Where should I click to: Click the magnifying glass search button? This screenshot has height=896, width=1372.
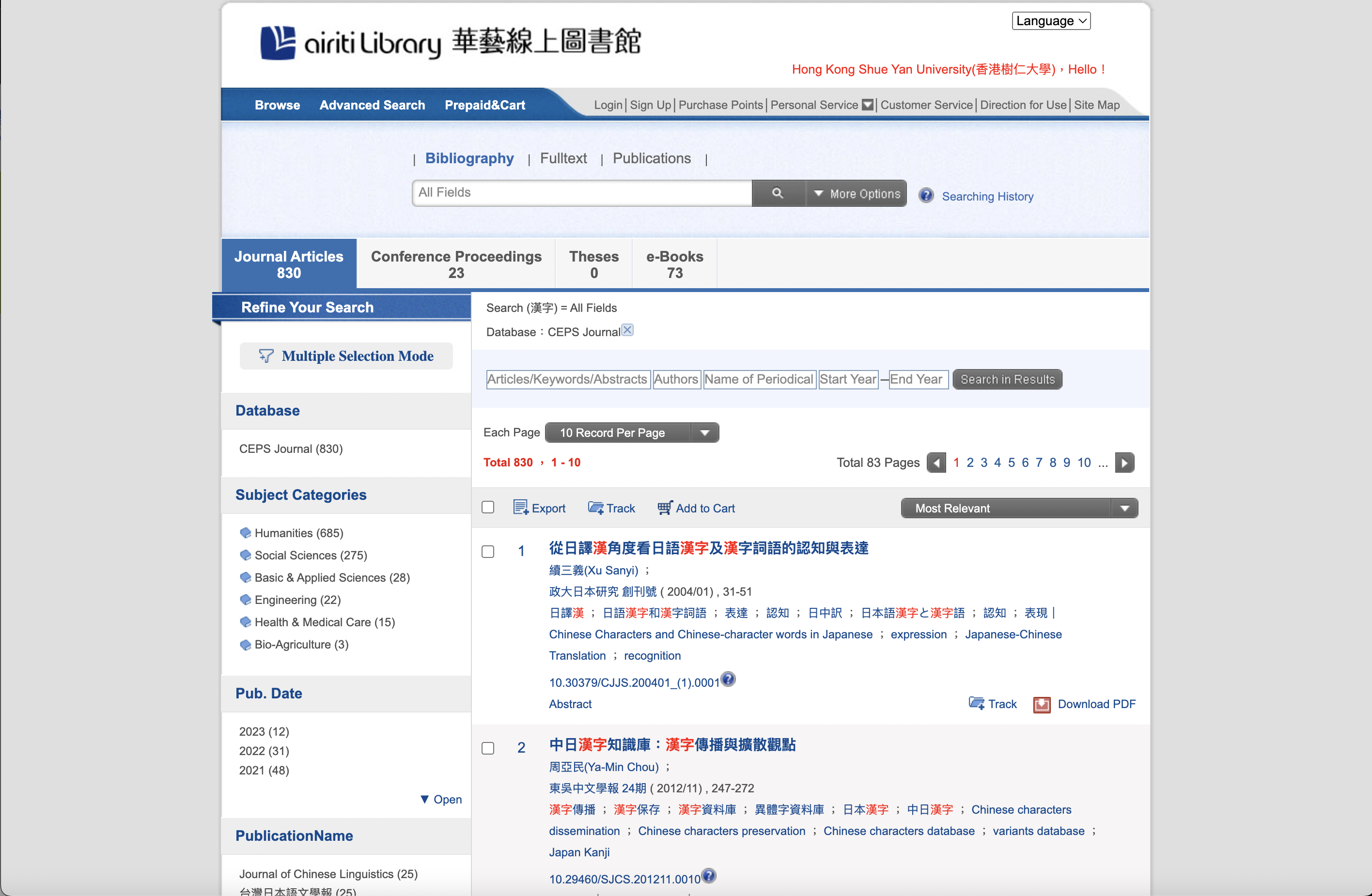(x=777, y=194)
